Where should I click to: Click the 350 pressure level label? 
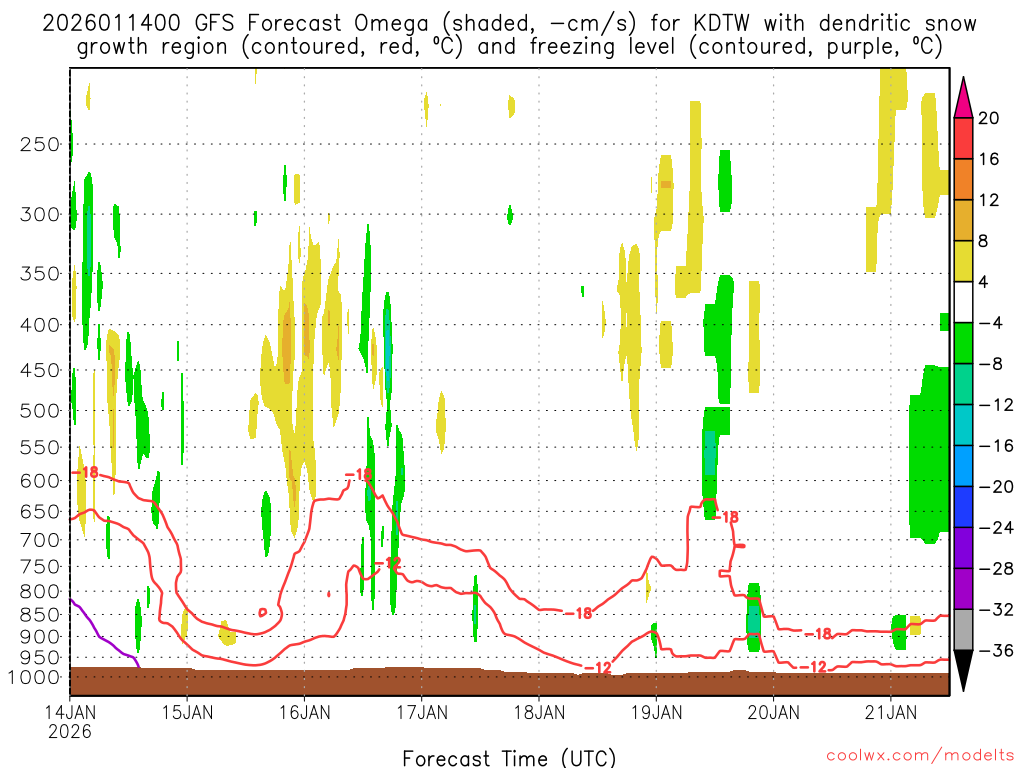click(x=40, y=274)
